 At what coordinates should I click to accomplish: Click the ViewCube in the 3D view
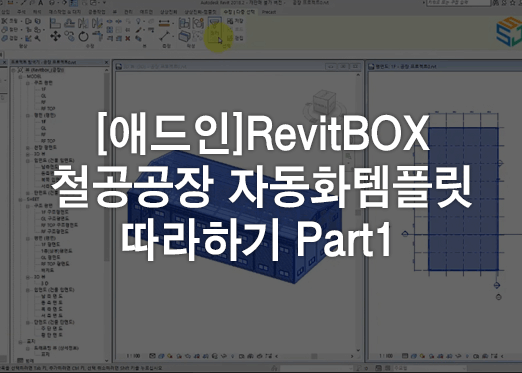[324, 103]
